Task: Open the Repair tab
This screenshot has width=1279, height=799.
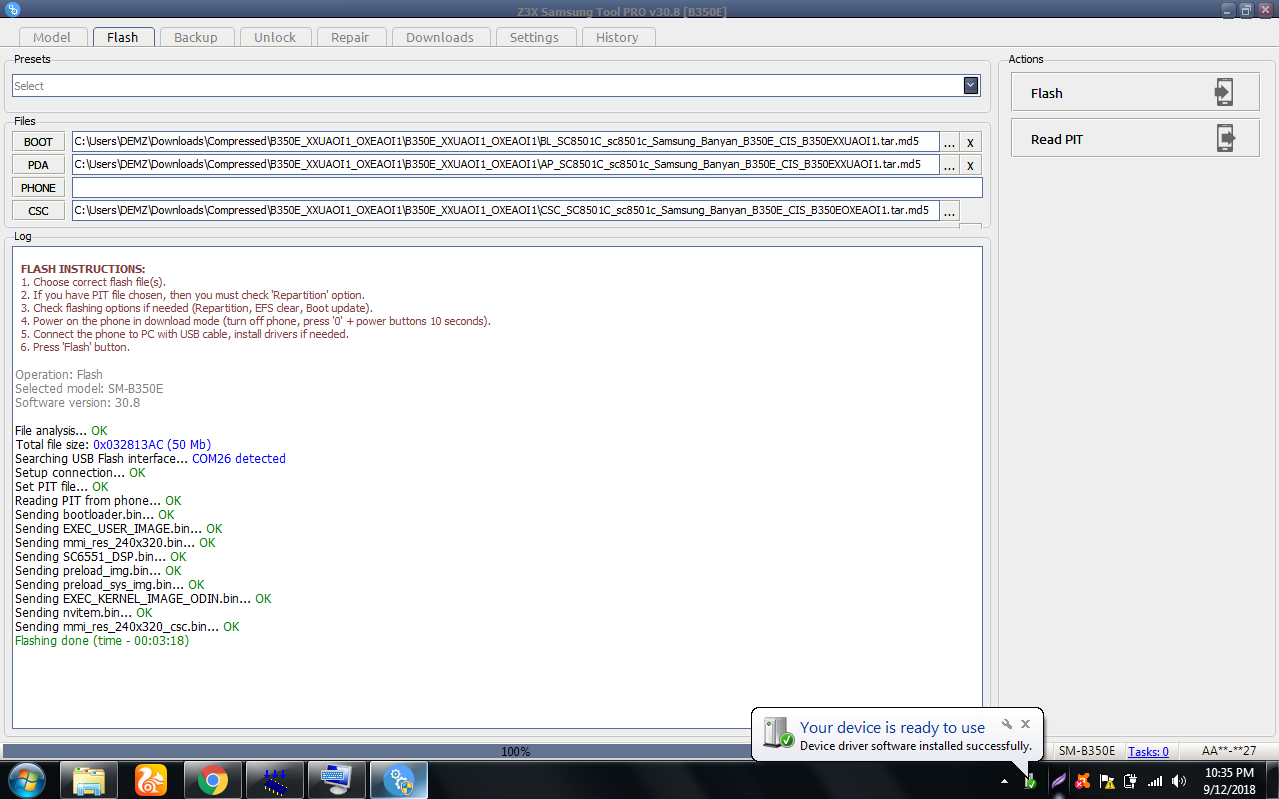Action: click(x=350, y=37)
